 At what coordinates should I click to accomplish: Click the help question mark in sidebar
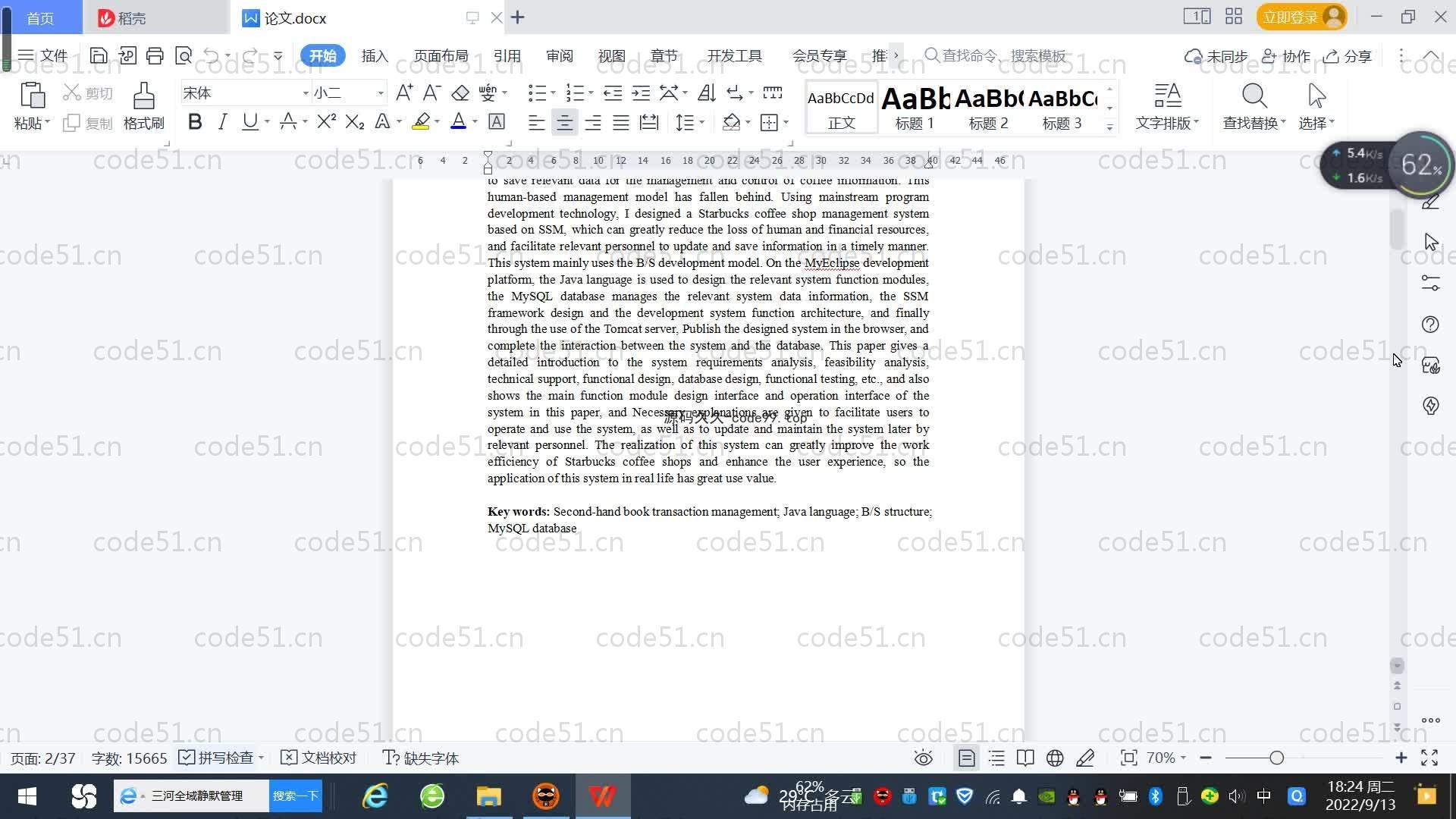point(1430,325)
